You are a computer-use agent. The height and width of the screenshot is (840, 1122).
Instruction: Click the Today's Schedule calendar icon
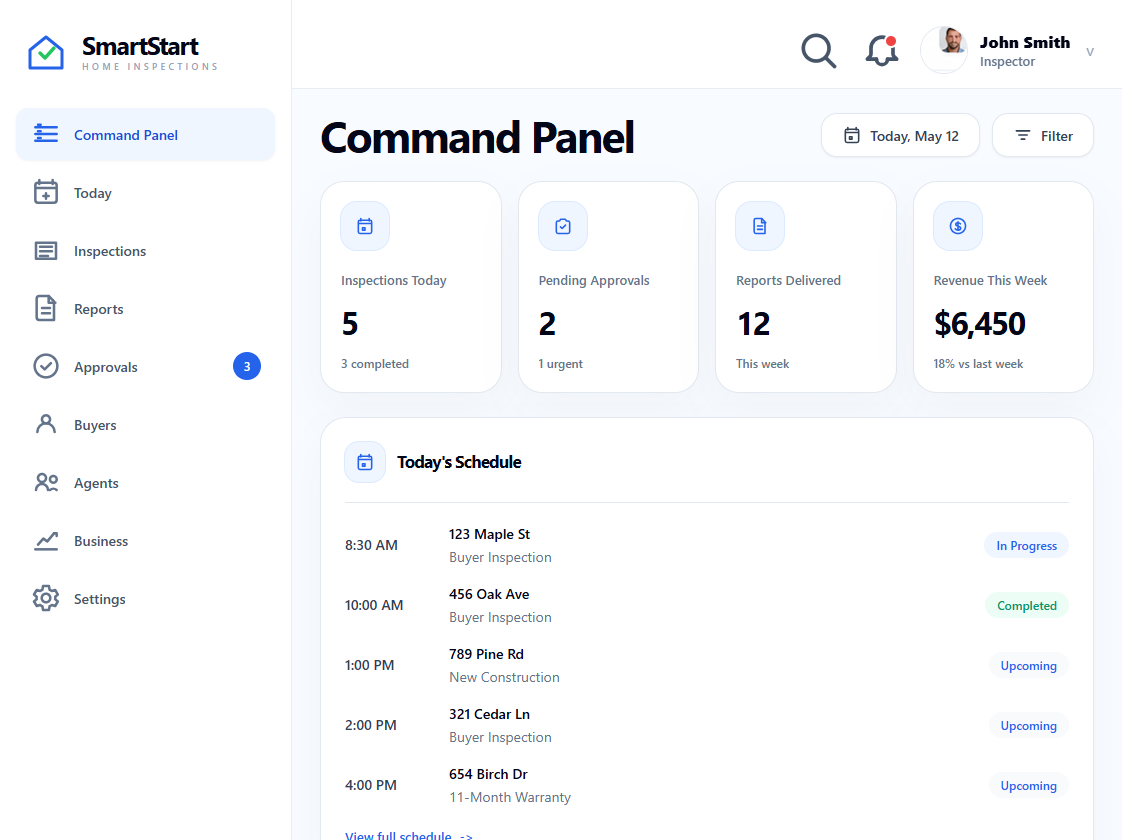(x=365, y=462)
